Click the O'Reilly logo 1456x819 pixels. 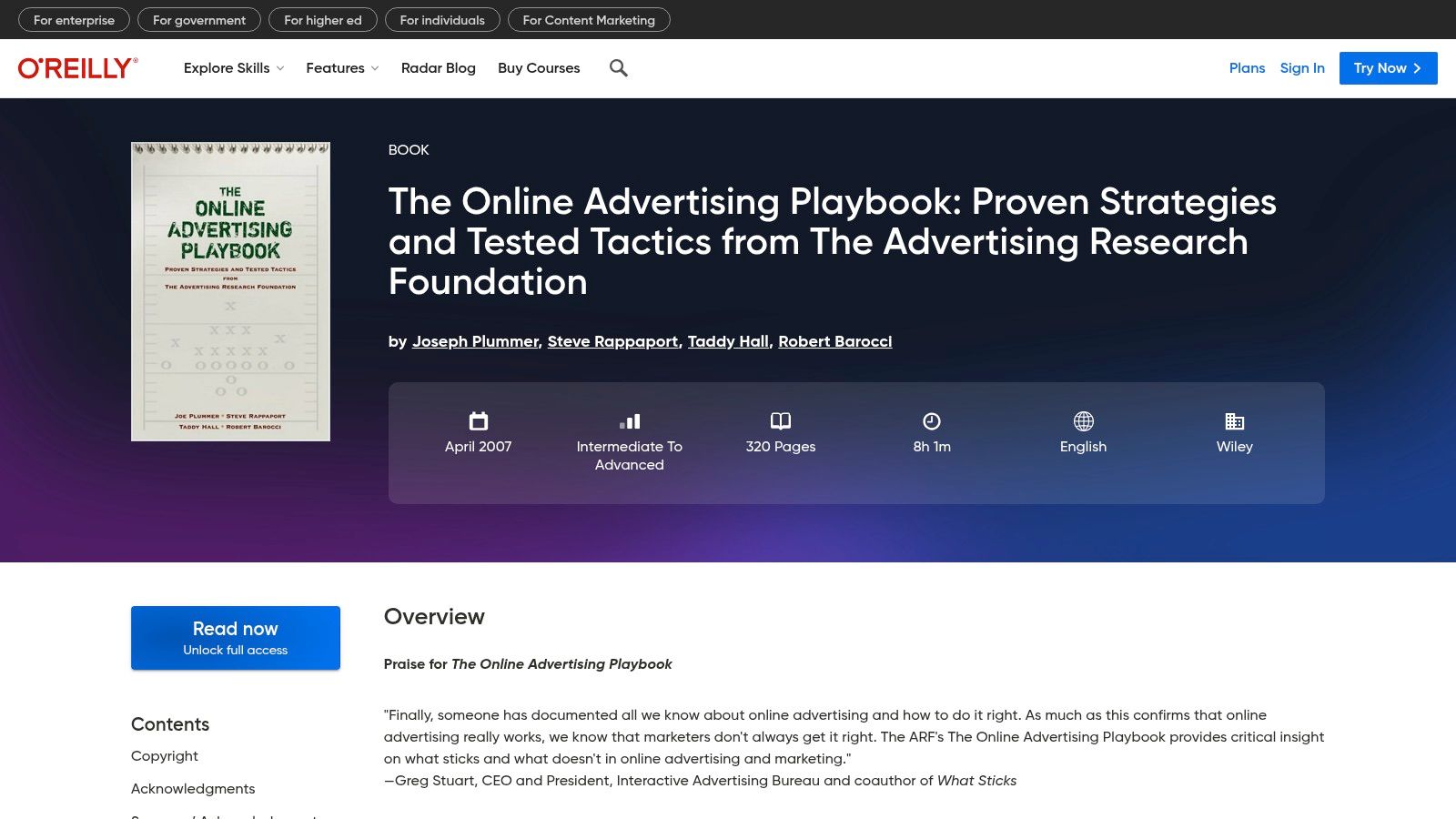pyautogui.click(x=78, y=68)
